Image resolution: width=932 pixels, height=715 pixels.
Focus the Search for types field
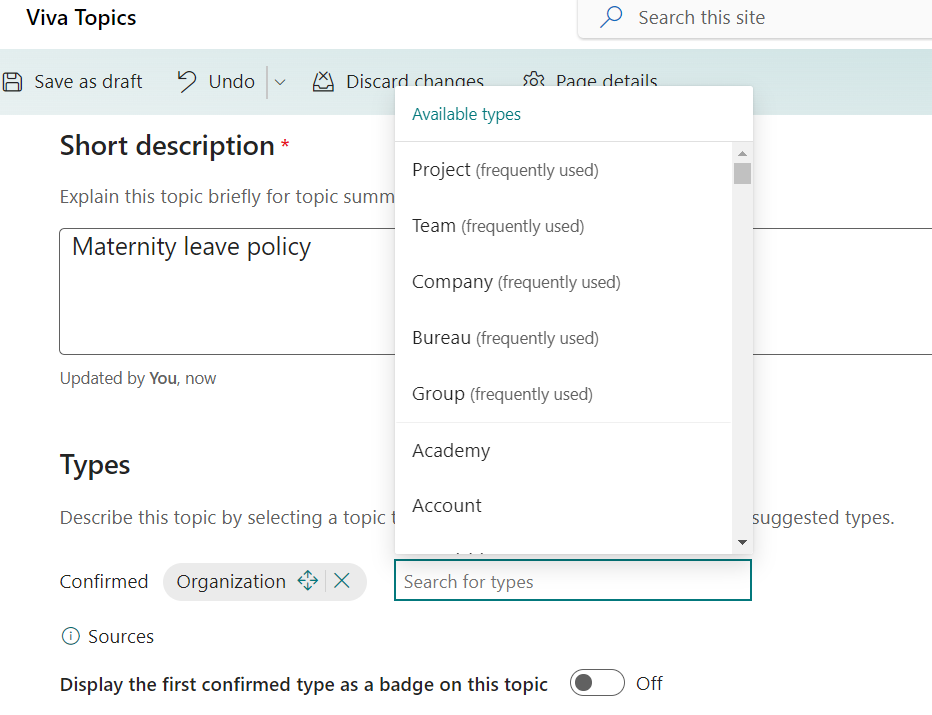(x=573, y=581)
